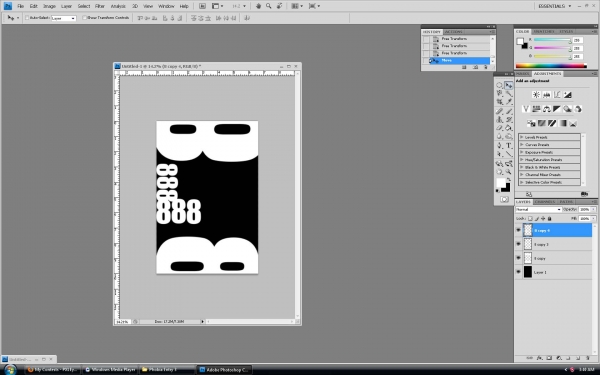Click the Quick Mask mode button
Image resolution: width=600 pixels, height=375 pixels.
(x=504, y=199)
